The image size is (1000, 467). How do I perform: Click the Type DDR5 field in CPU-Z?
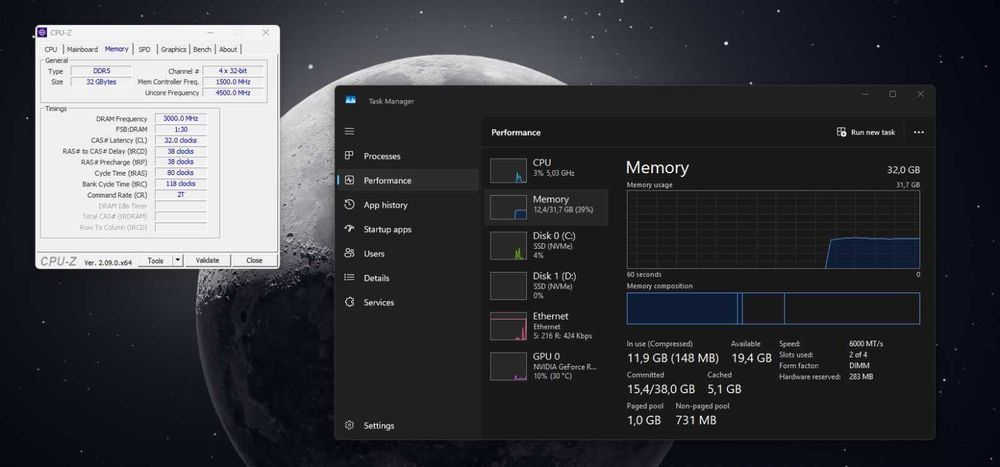pos(100,71)
